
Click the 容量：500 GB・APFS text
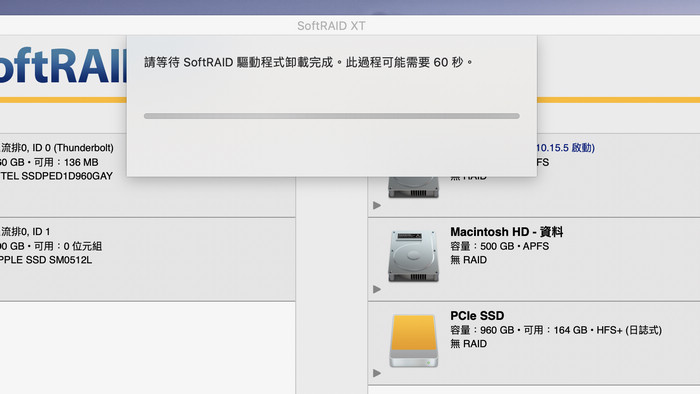[x=500, y=246]
